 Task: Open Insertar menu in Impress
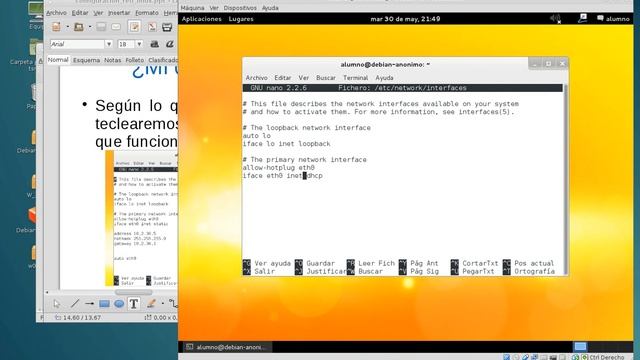tap(119, 13)
